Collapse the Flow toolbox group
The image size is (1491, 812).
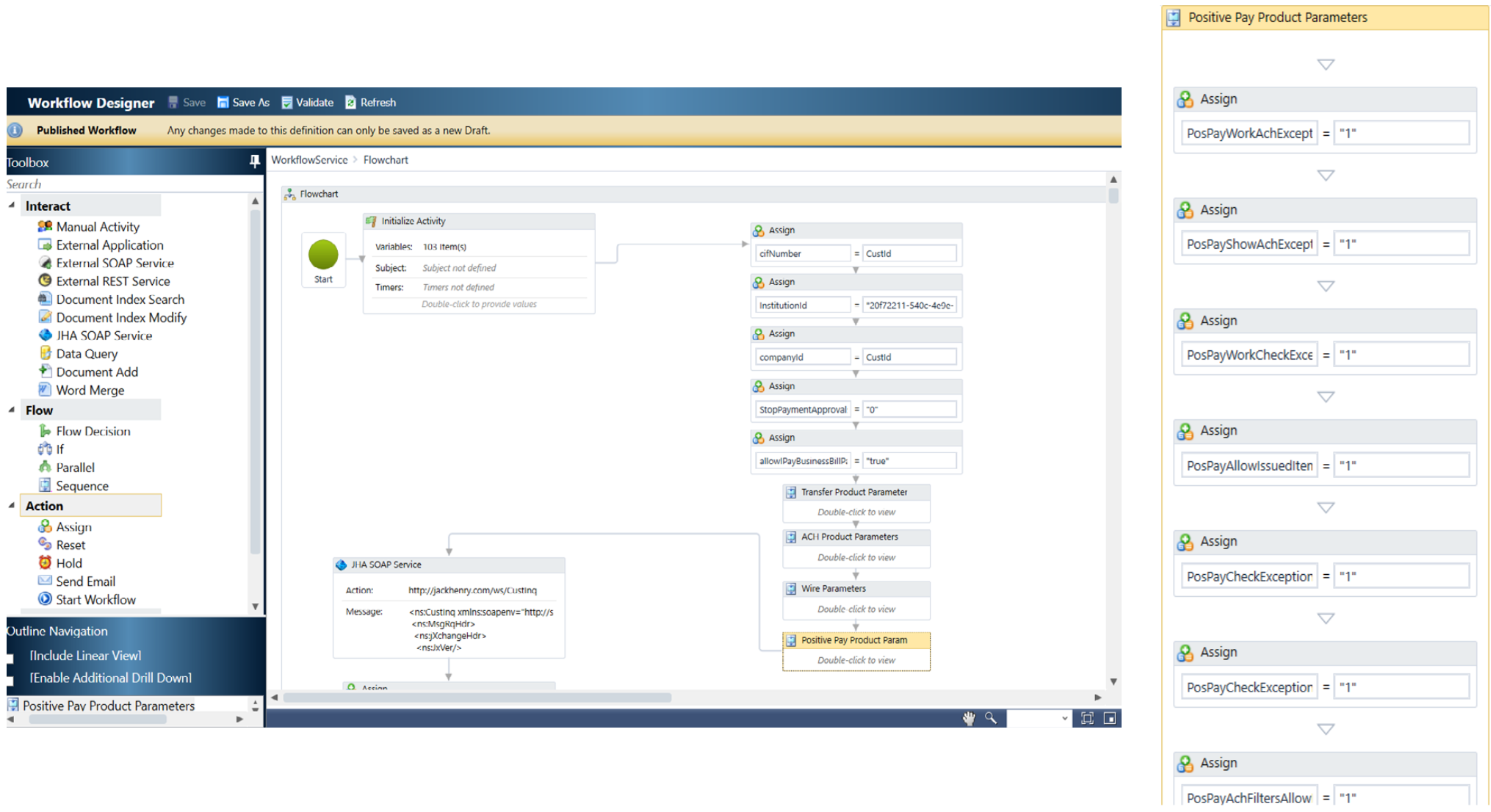click(12, 410)
